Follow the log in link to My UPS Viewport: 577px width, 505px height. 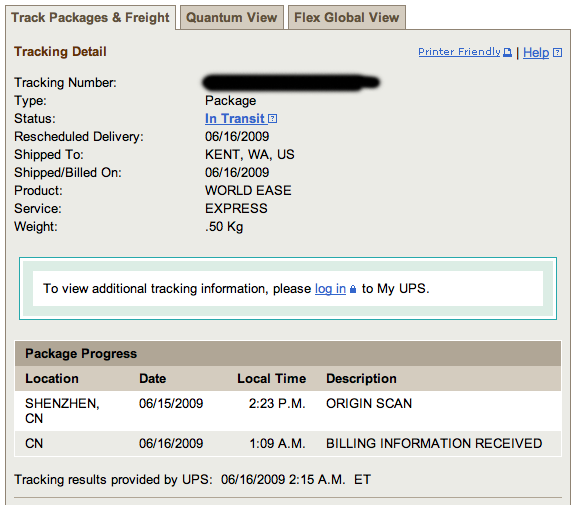pyautogui.click(x=330, y=289)
